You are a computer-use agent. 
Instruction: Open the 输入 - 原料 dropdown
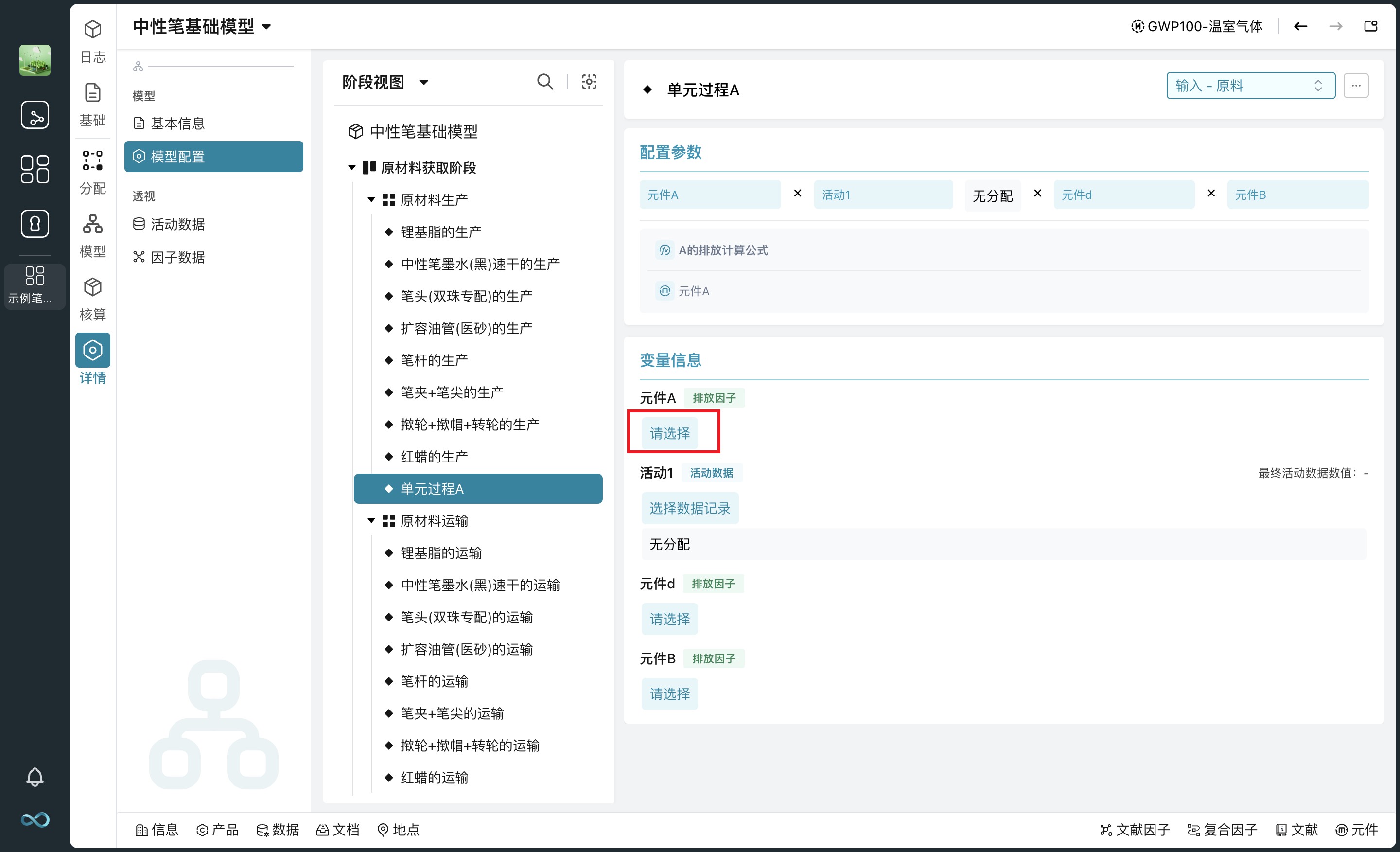tap(1250, 86)
